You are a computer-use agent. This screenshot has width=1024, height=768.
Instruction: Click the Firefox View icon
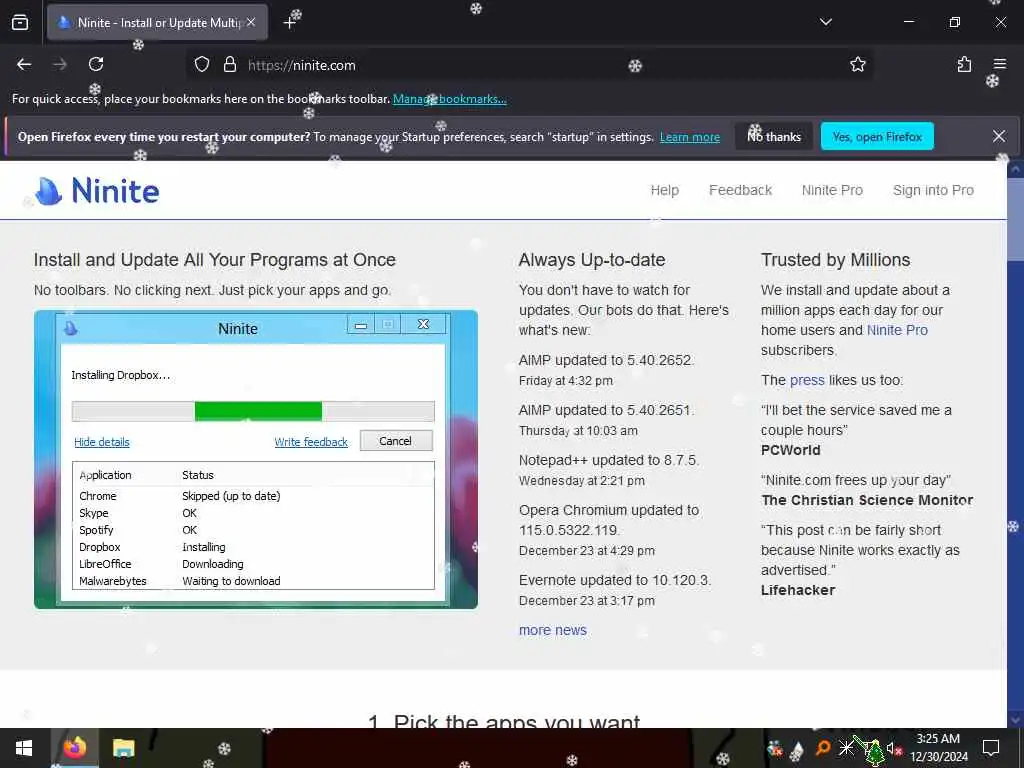click(20, 23)
